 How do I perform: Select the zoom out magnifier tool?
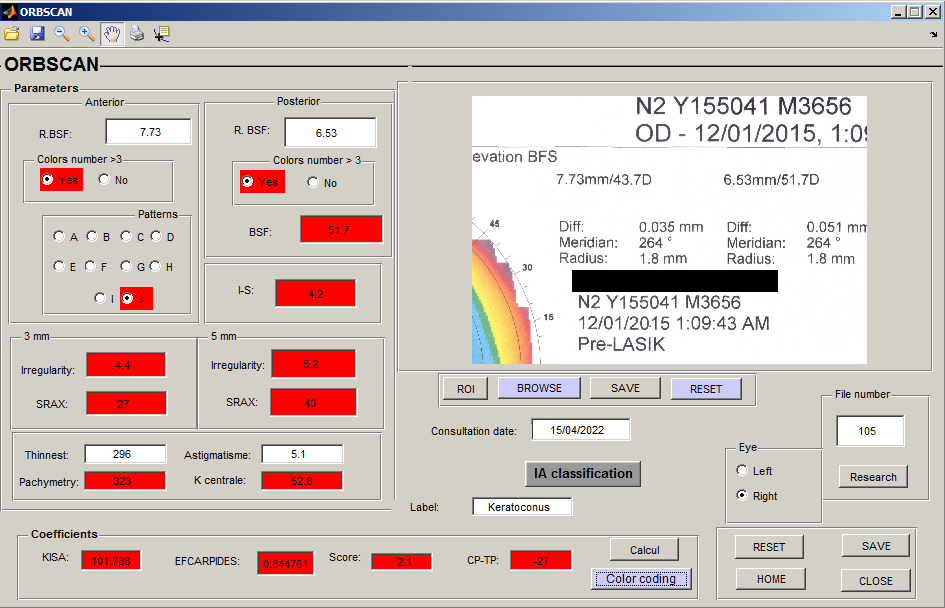pyautogui.click(x=62, y=34)
